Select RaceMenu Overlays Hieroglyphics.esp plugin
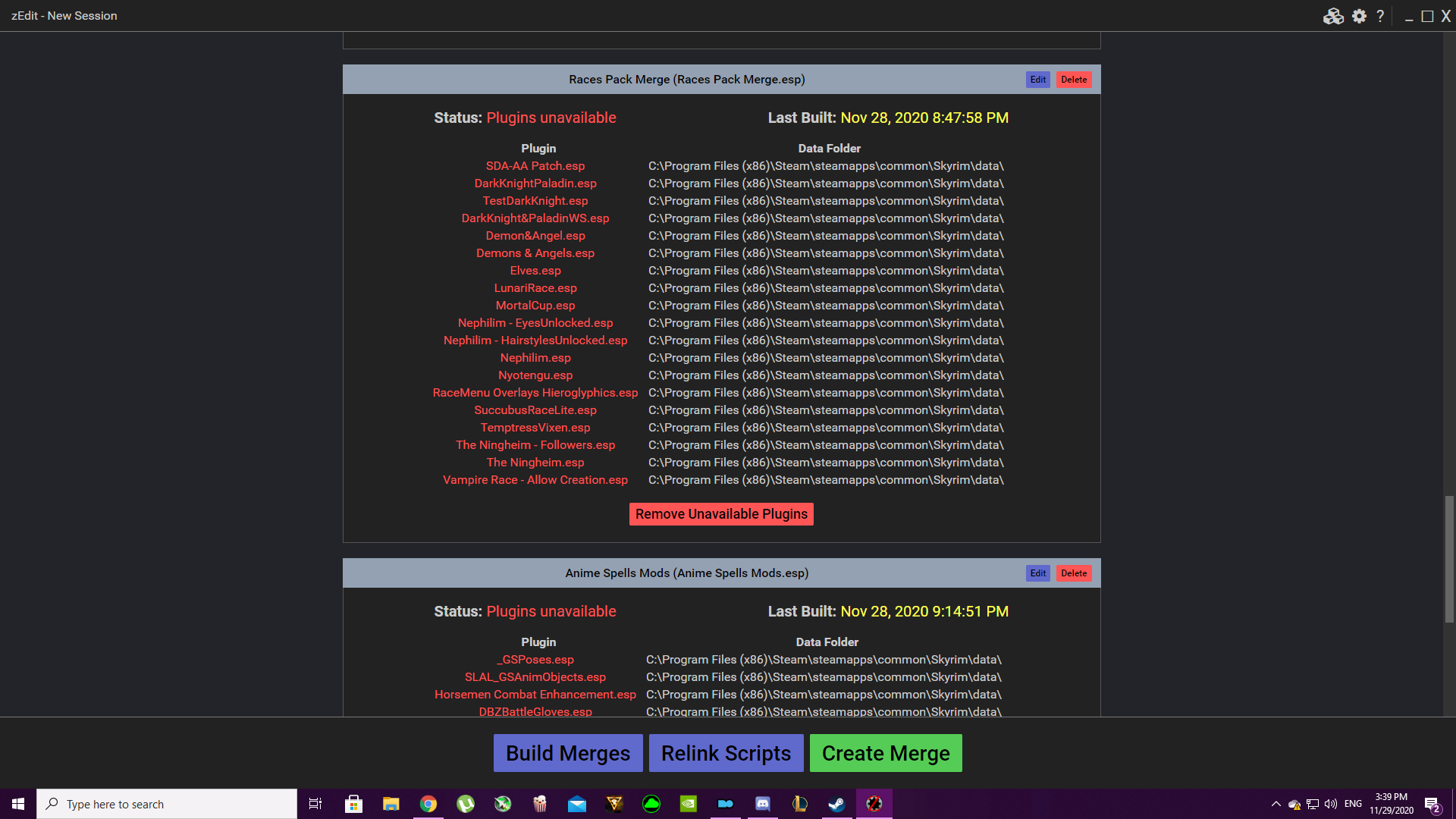 coord(535,393)
